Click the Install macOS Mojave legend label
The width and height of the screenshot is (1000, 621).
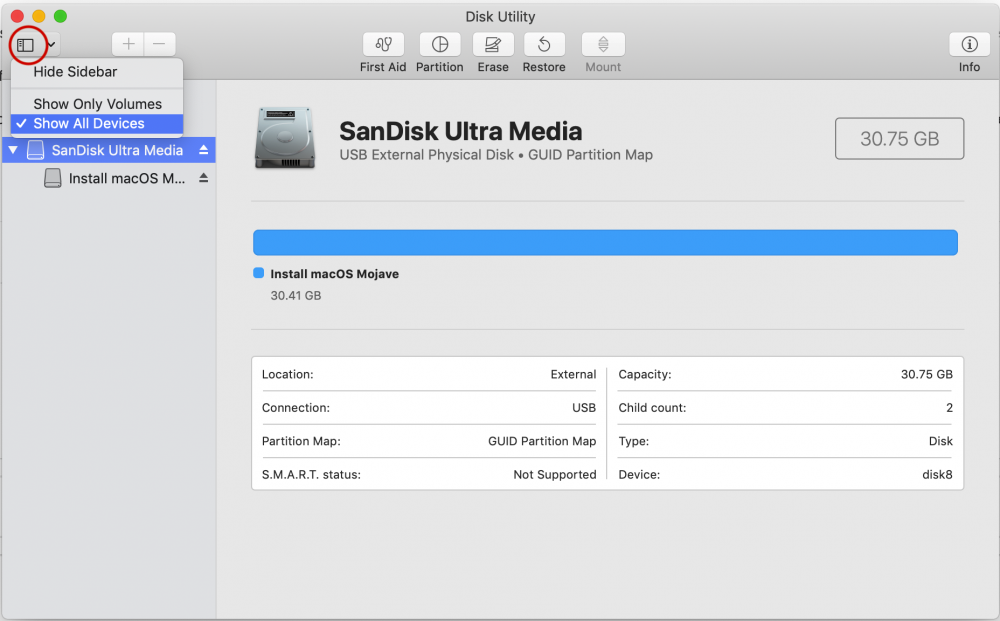click(335, 274)
